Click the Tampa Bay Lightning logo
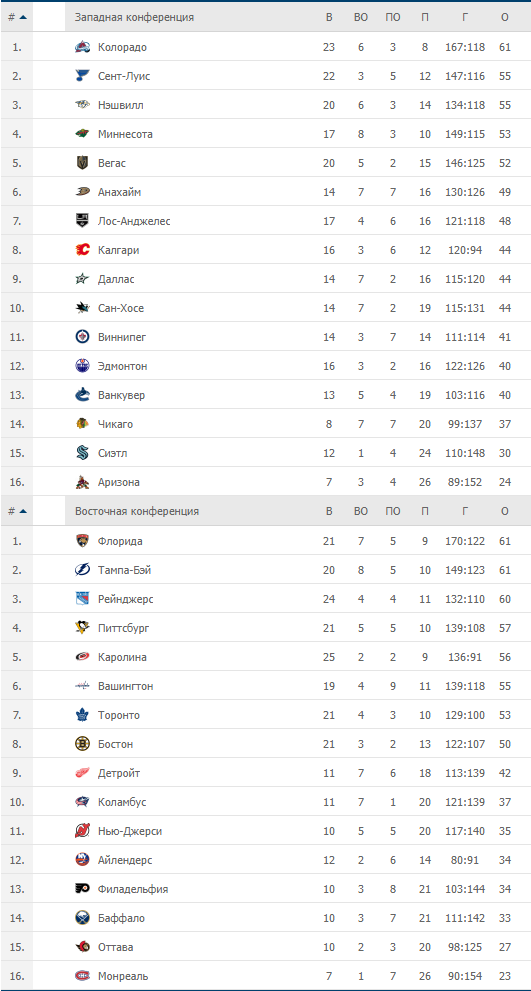 coord(82,570)
